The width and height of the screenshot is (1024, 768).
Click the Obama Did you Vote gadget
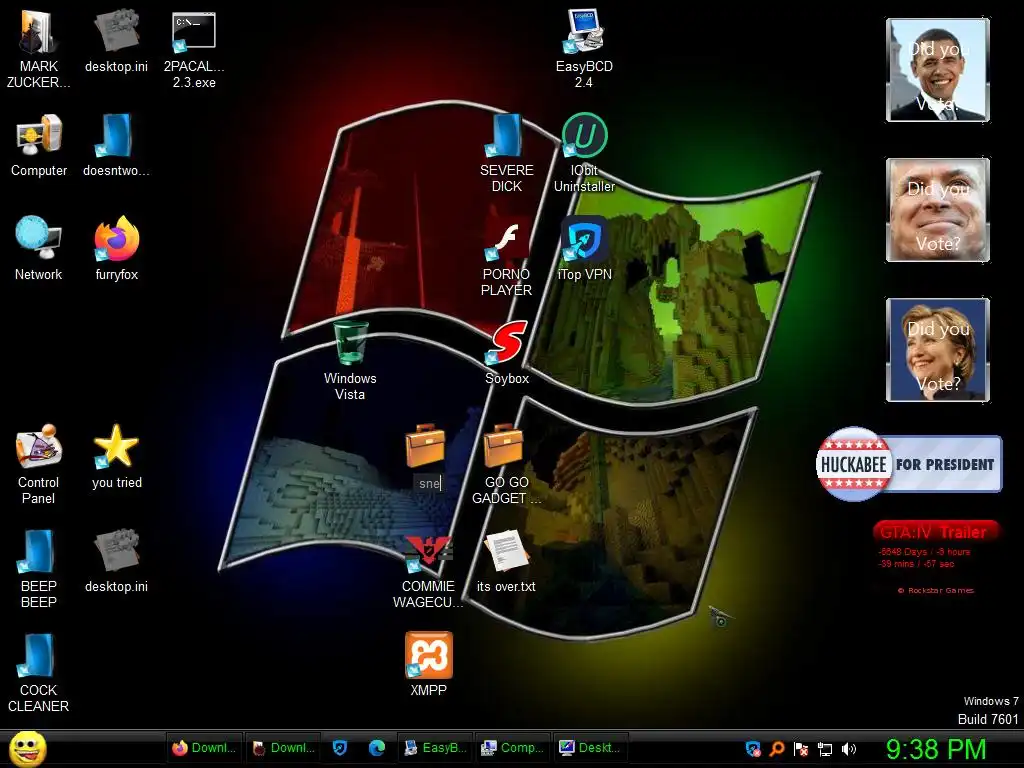[938, 70]
